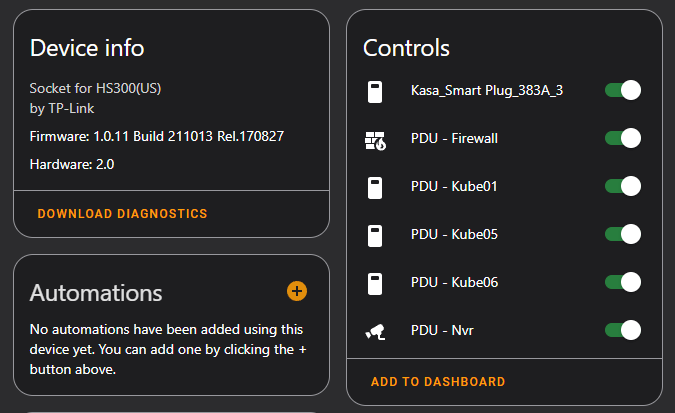Disable the PDU - Kube01 switch

point(622,186)
